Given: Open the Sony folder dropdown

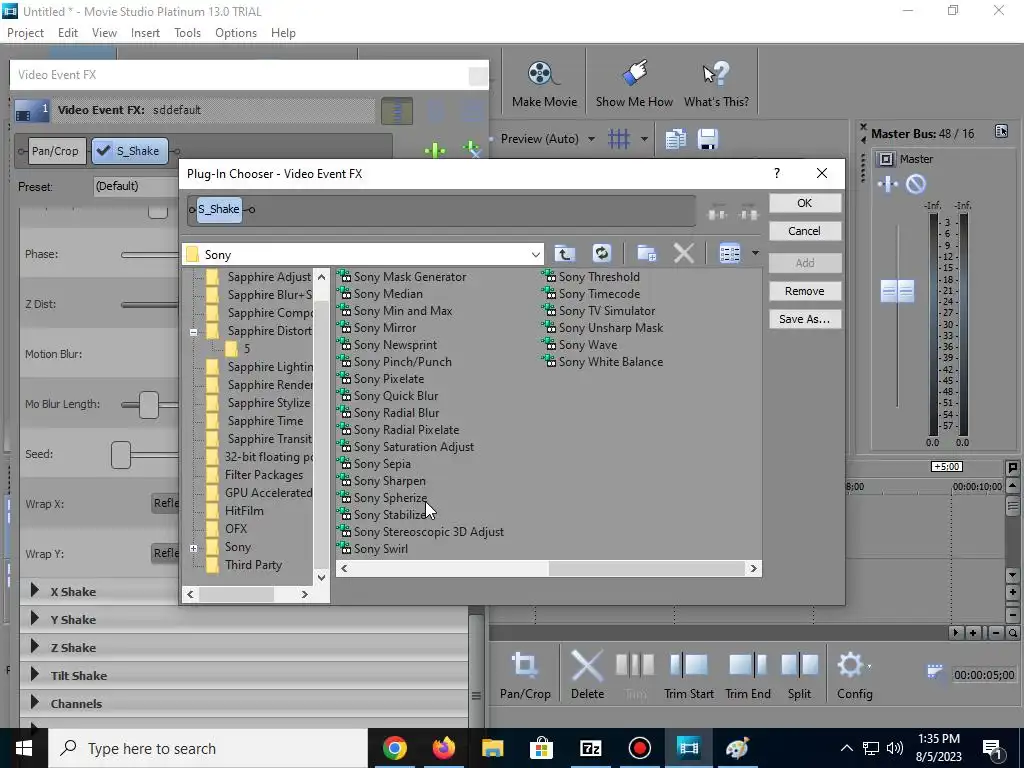Looking at the screenshot, I should click(536, 255).
